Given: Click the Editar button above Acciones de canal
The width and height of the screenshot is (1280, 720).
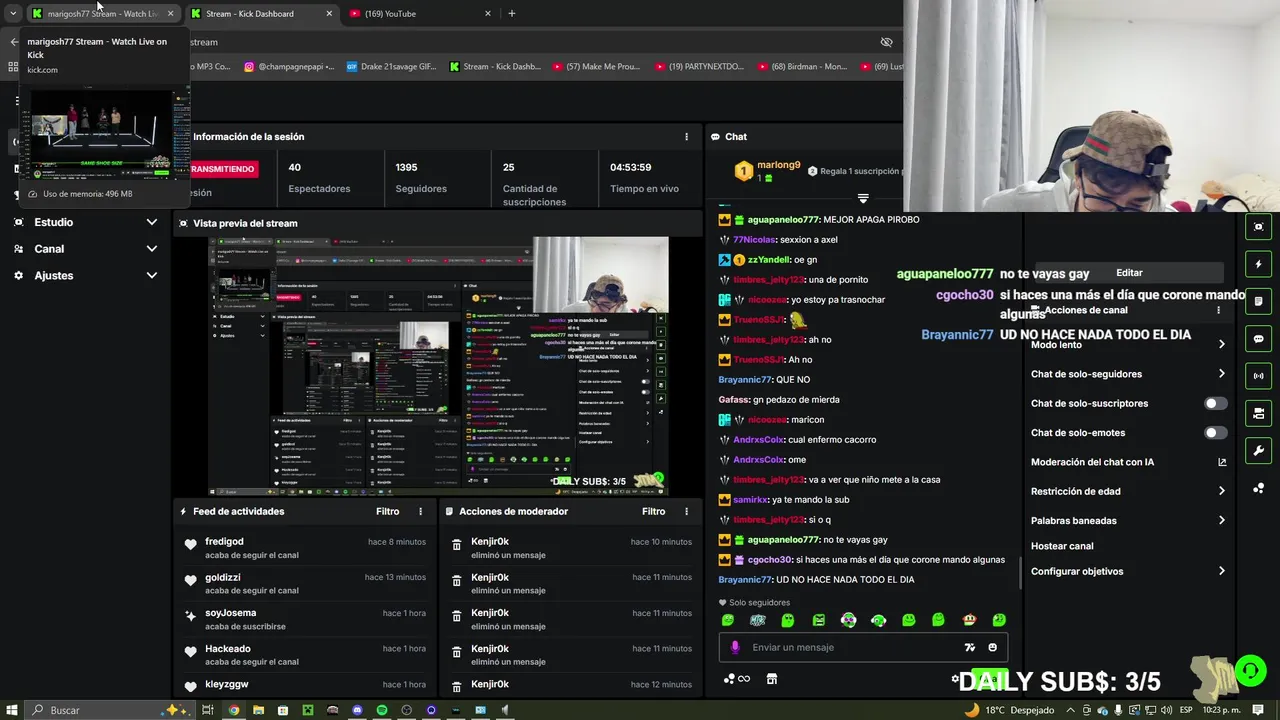Looking at the screenshot, I should tap(1129, 273).
